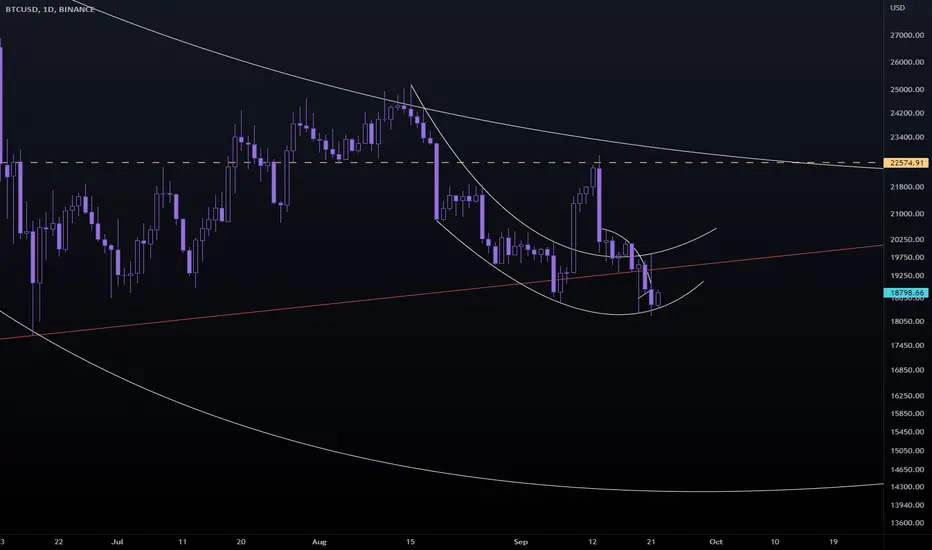
Task: Select the red ascending trend line
Action: [442, 292]
